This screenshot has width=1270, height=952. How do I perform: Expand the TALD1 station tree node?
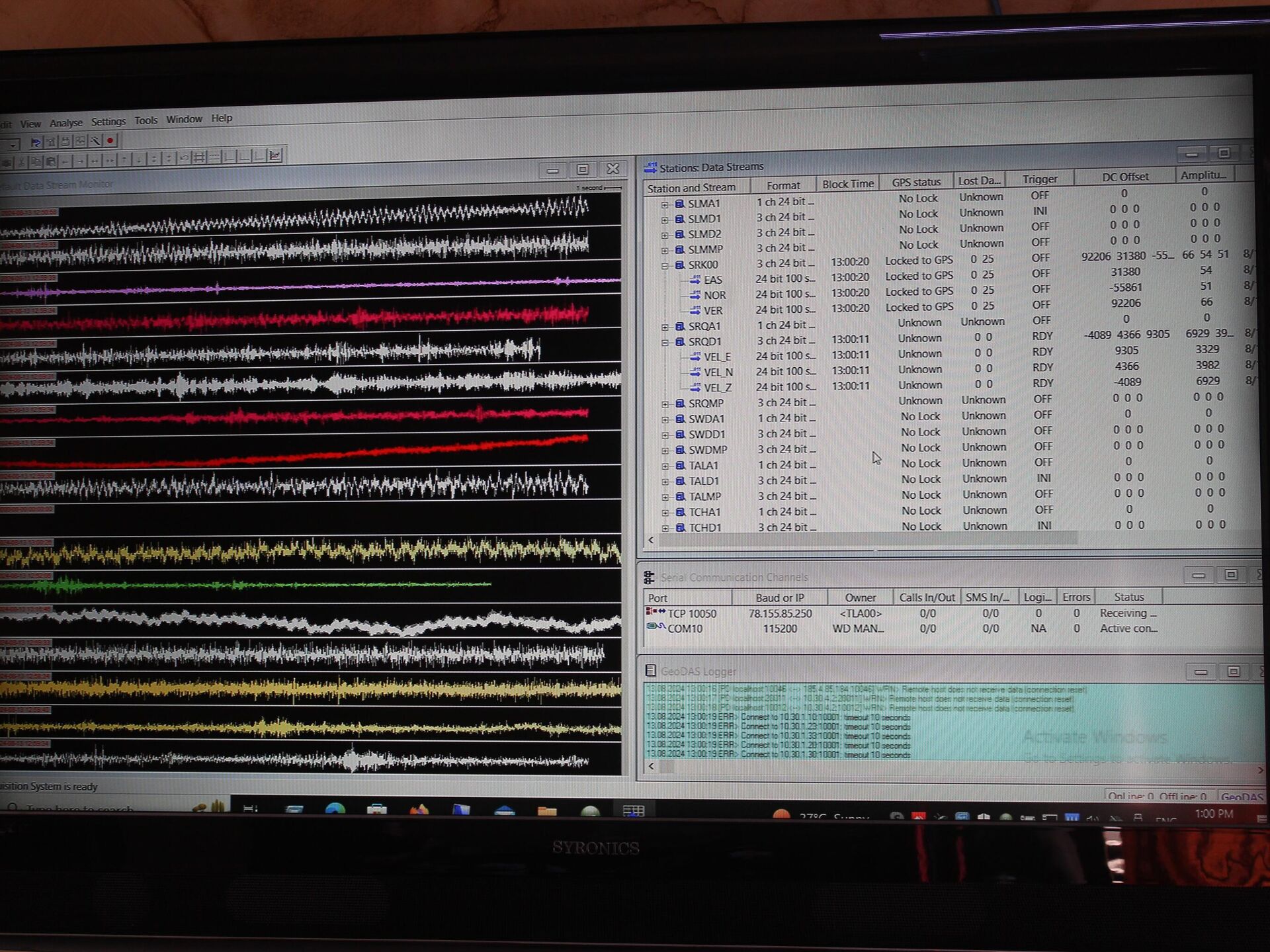coord(666,482)
